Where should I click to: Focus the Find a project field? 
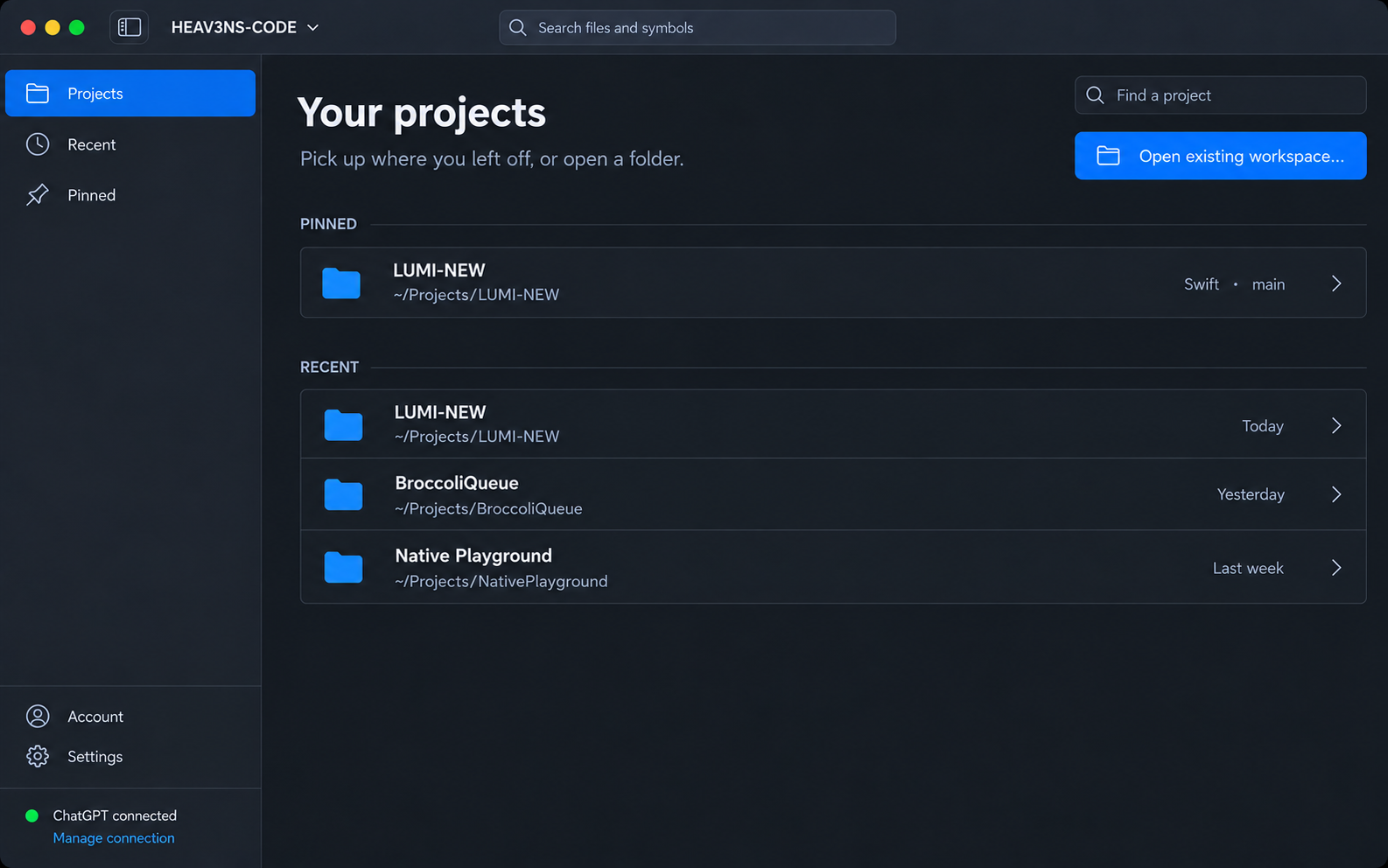pos(1220,94)
